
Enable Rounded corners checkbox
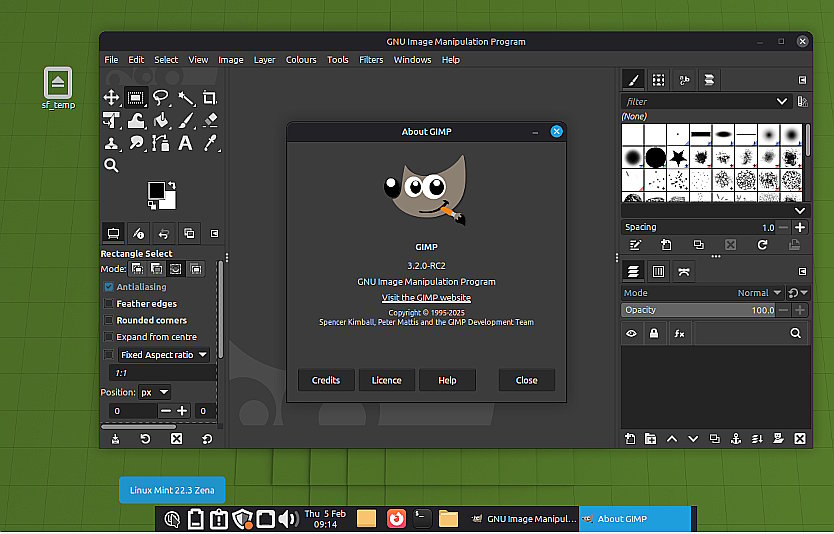click(109, 320)
